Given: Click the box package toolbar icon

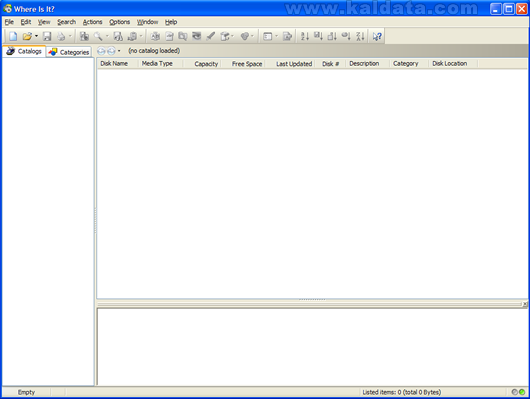Looking at the screenshot, I should pyautogui.click(x=224, y=36).
